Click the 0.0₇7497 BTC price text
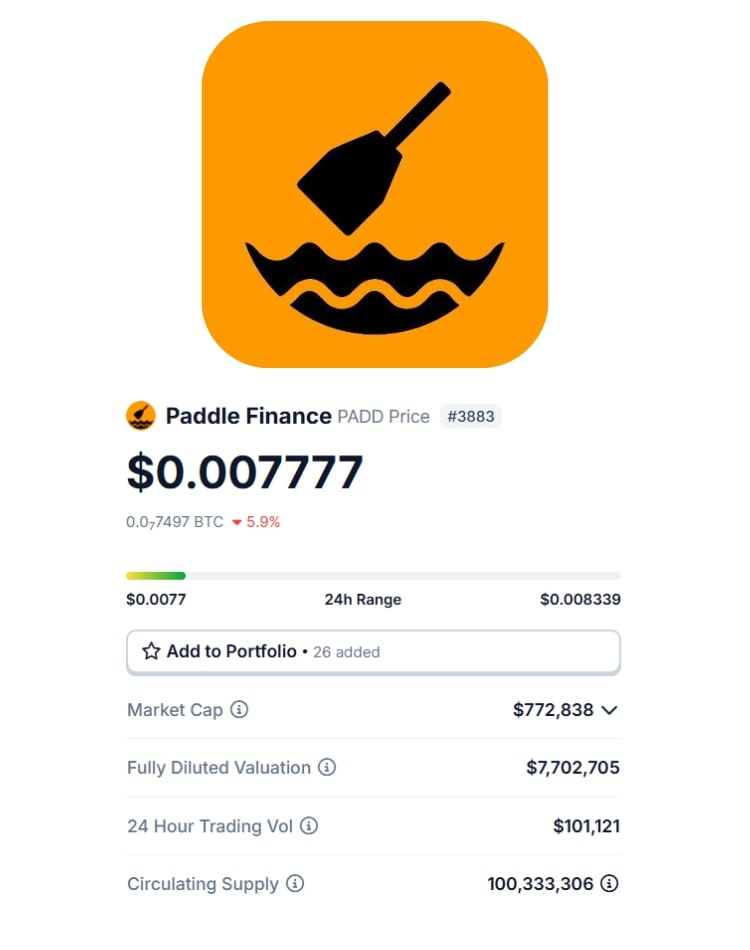750x950 pixels. (174, 522)
